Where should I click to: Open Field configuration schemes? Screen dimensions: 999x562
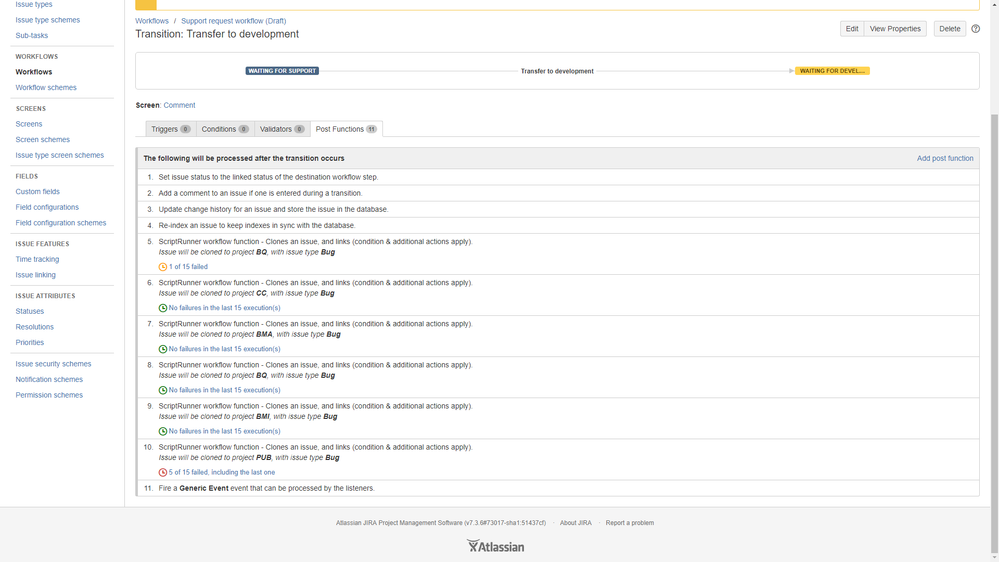tap(61, 223)
